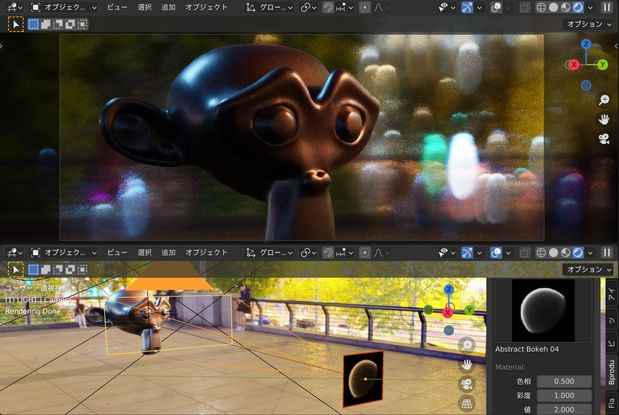Adjust 値 value field 2.000
The height and width of the screenshot is (415, 619).
click(564, 409)
